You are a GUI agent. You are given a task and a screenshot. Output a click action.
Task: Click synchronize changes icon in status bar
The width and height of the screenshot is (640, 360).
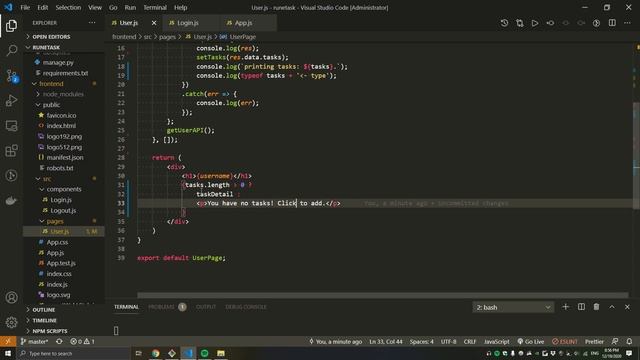click(x=59, y=341)
